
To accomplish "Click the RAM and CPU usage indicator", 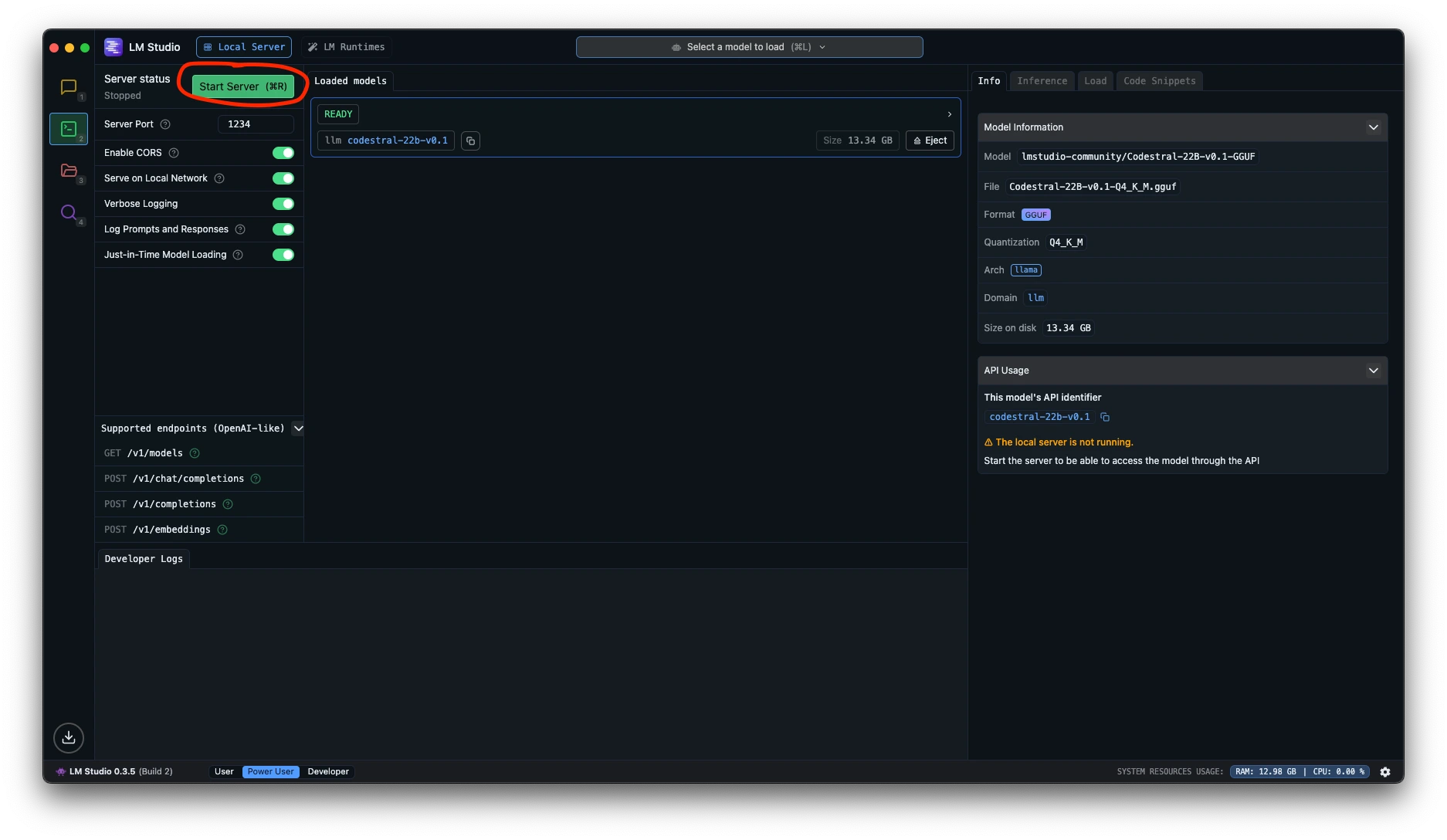I will pos(1300,771).
